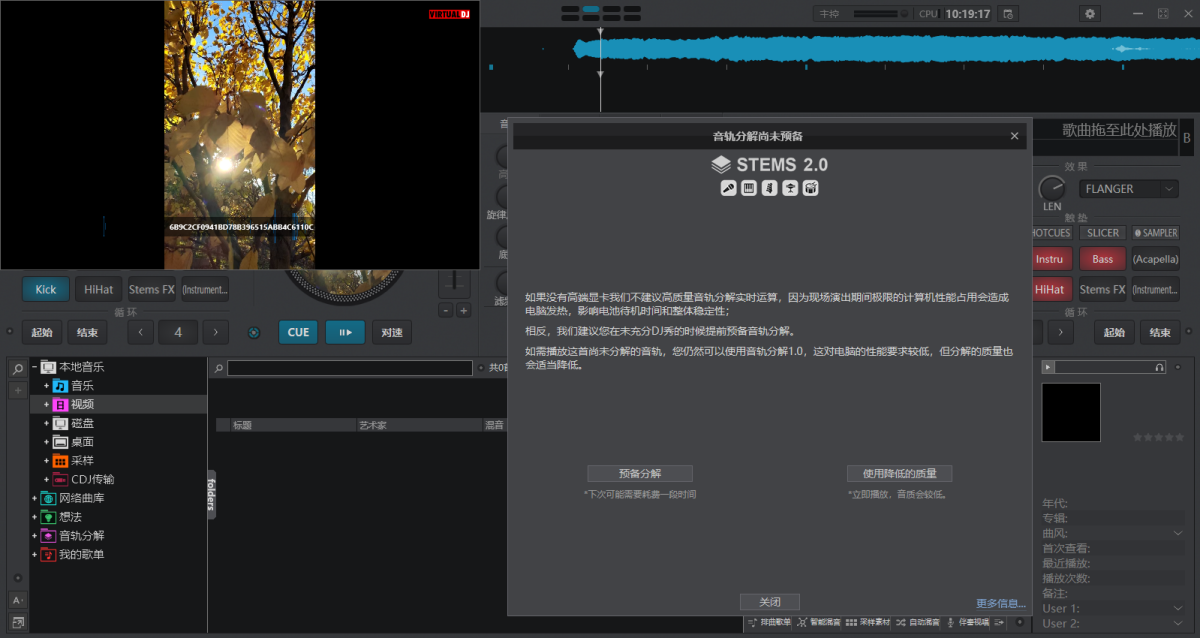
Task: Click the microphone vocal stem icon
Action: click(x=728, y=188)
